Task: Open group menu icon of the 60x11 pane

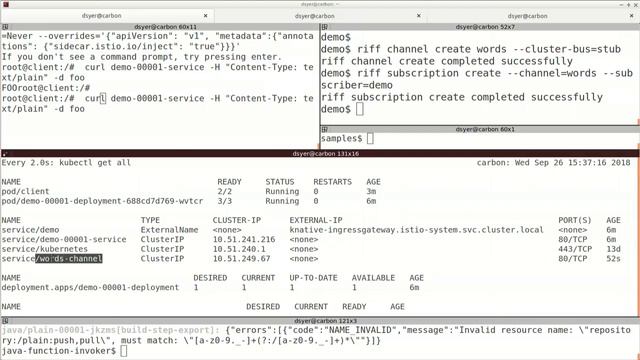Action: click(x=5, y=27)
